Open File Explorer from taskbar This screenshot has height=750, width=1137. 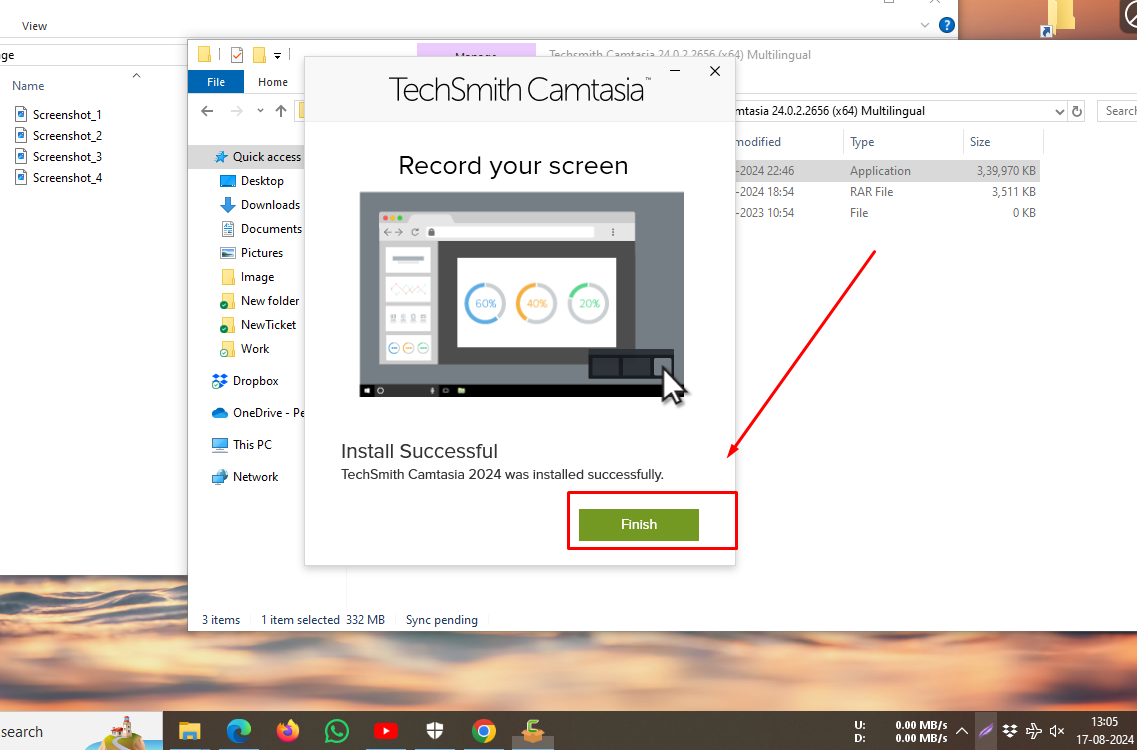[x=189, y=730]
